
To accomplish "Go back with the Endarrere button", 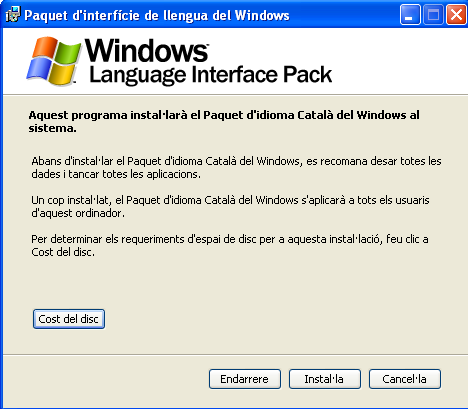I will (x=245, y=379).
